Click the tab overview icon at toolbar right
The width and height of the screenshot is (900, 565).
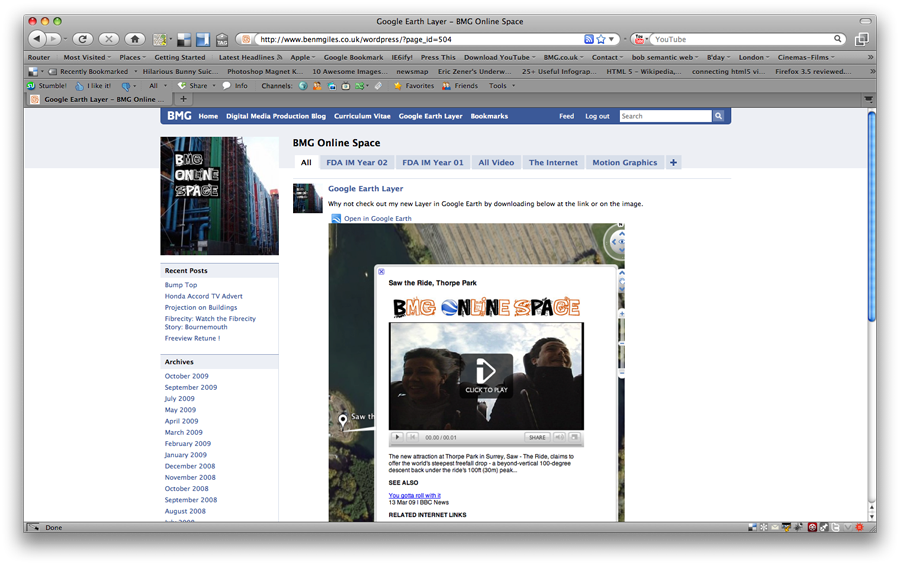point(861,39)
